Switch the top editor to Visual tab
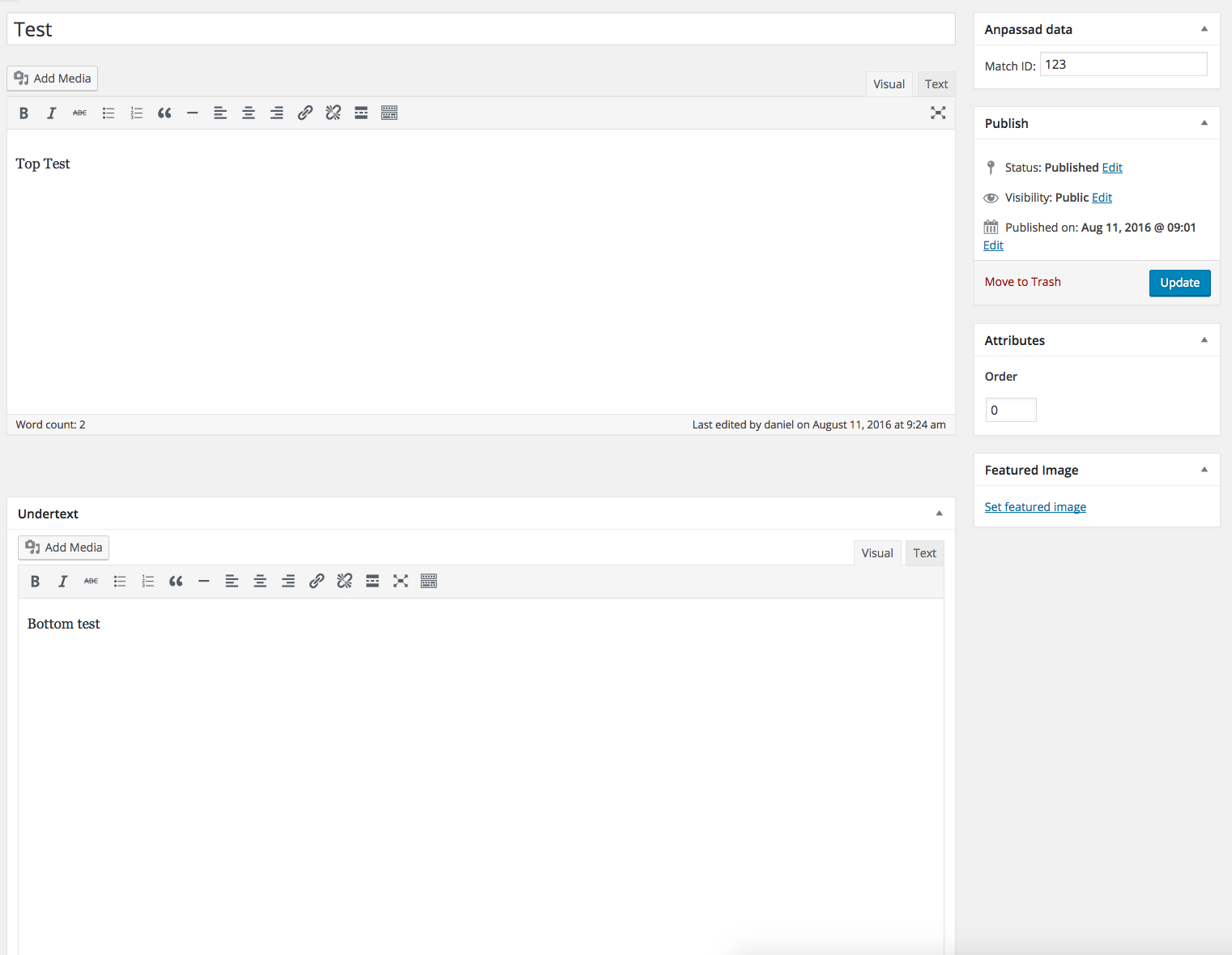Screen dimensions: 1232x955 pyautogui.click(x=889, y=84)
